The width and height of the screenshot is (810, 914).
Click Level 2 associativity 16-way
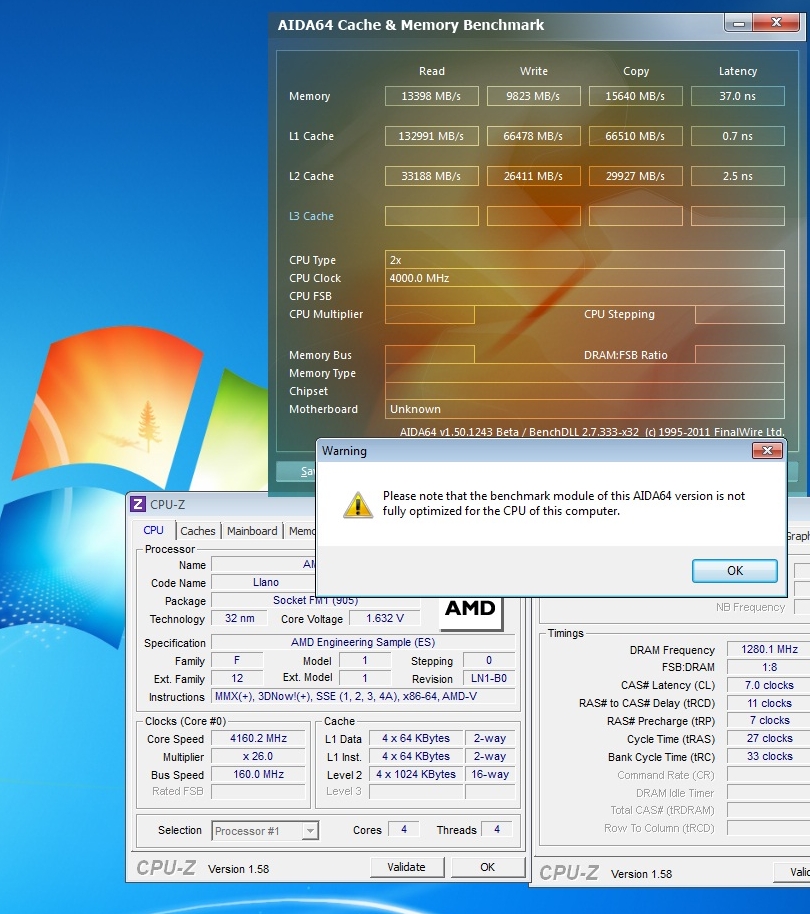coord(489,775)
